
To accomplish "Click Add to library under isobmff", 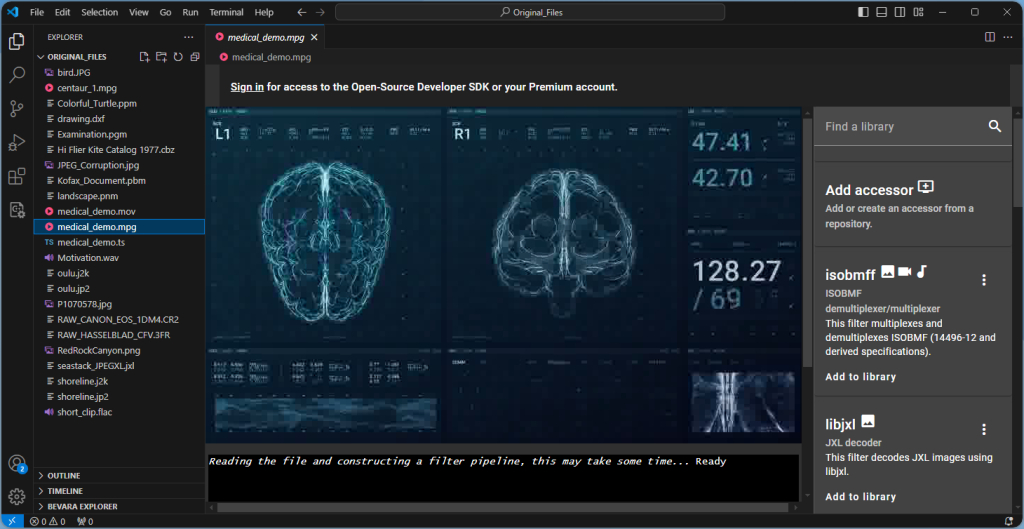I will (x=861, y=377).
